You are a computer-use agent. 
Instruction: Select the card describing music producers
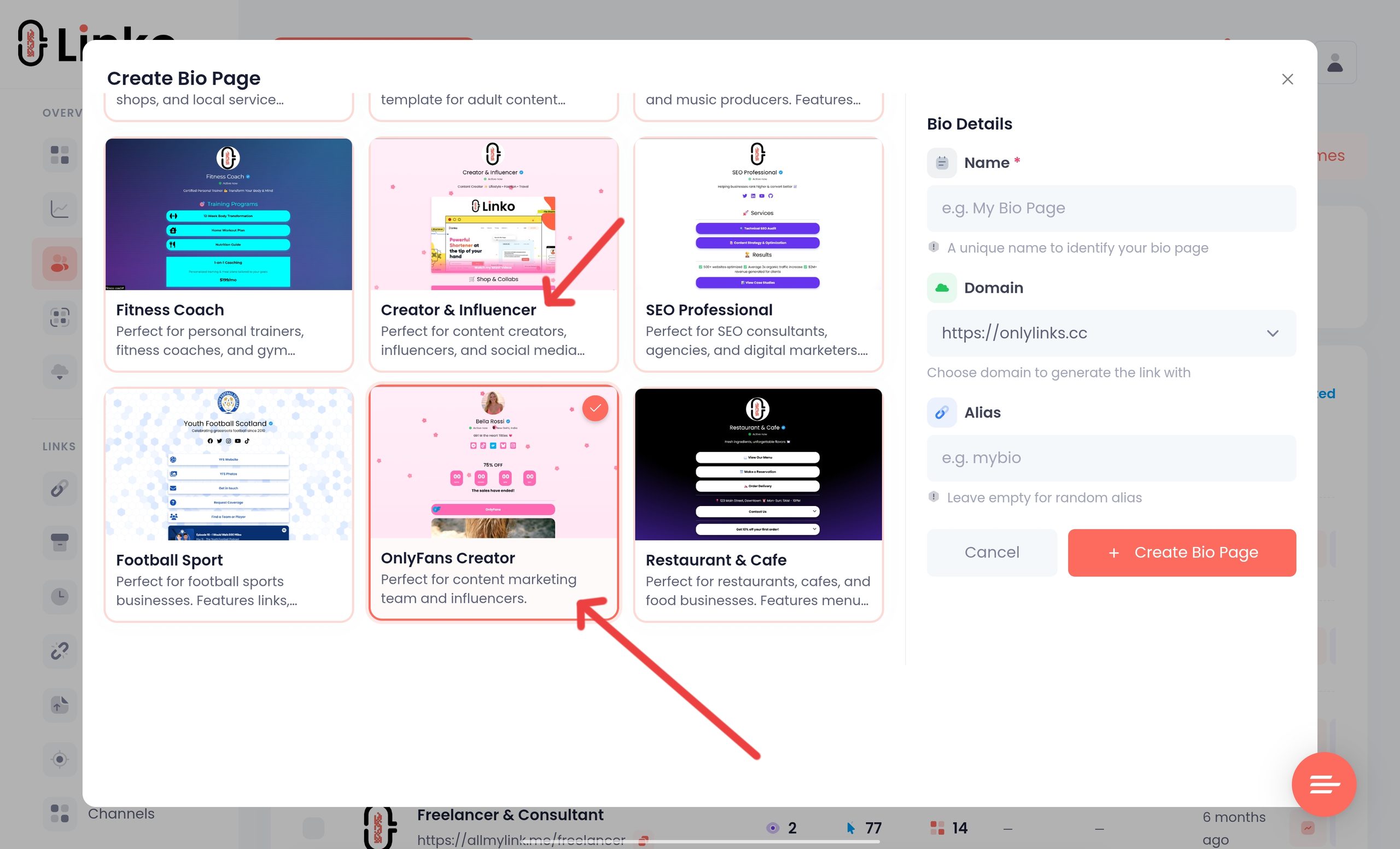[x=758, y=106]
